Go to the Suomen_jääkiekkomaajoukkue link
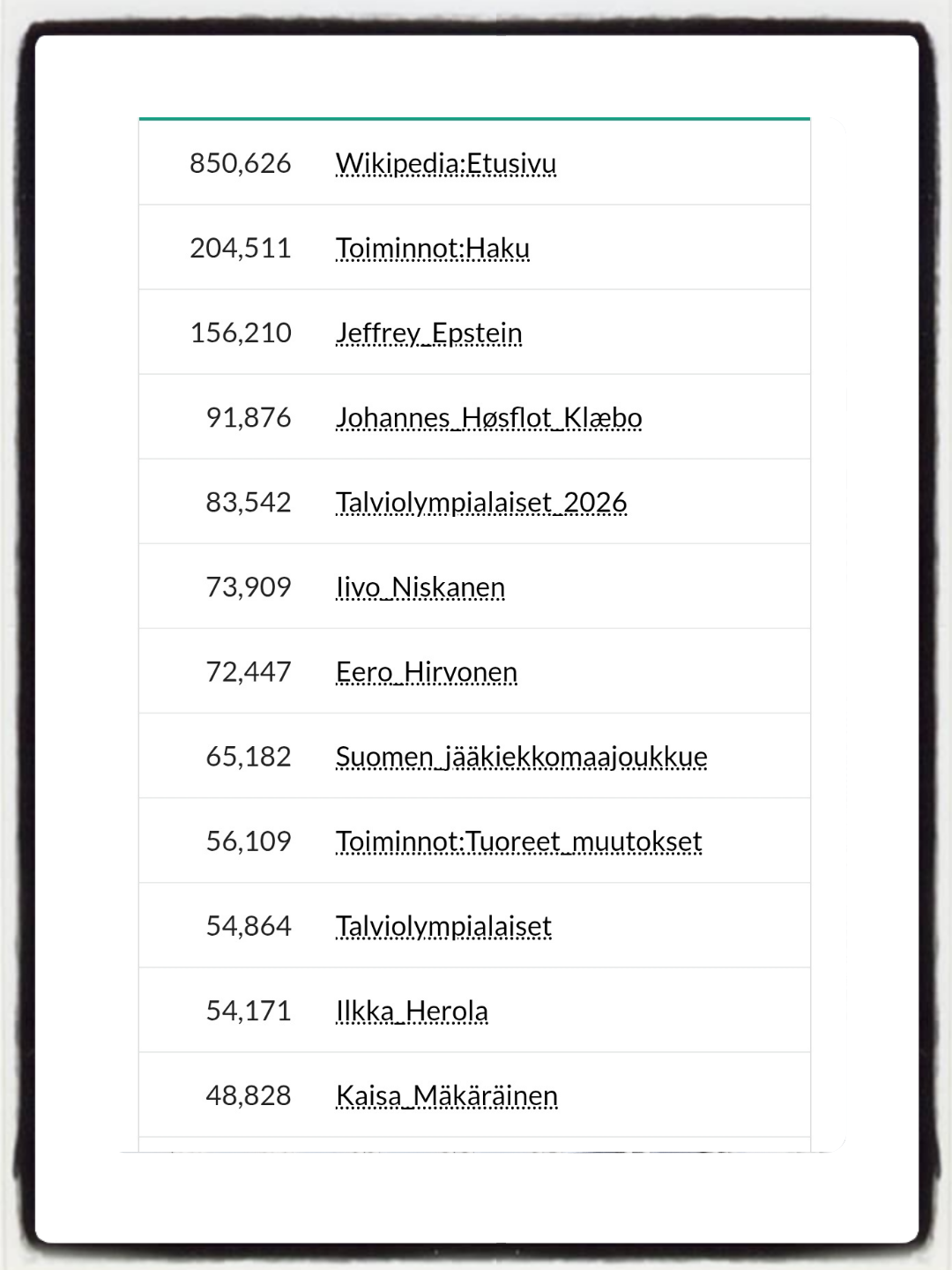This screenshot has width=952, height=1270. click(522, 757)
